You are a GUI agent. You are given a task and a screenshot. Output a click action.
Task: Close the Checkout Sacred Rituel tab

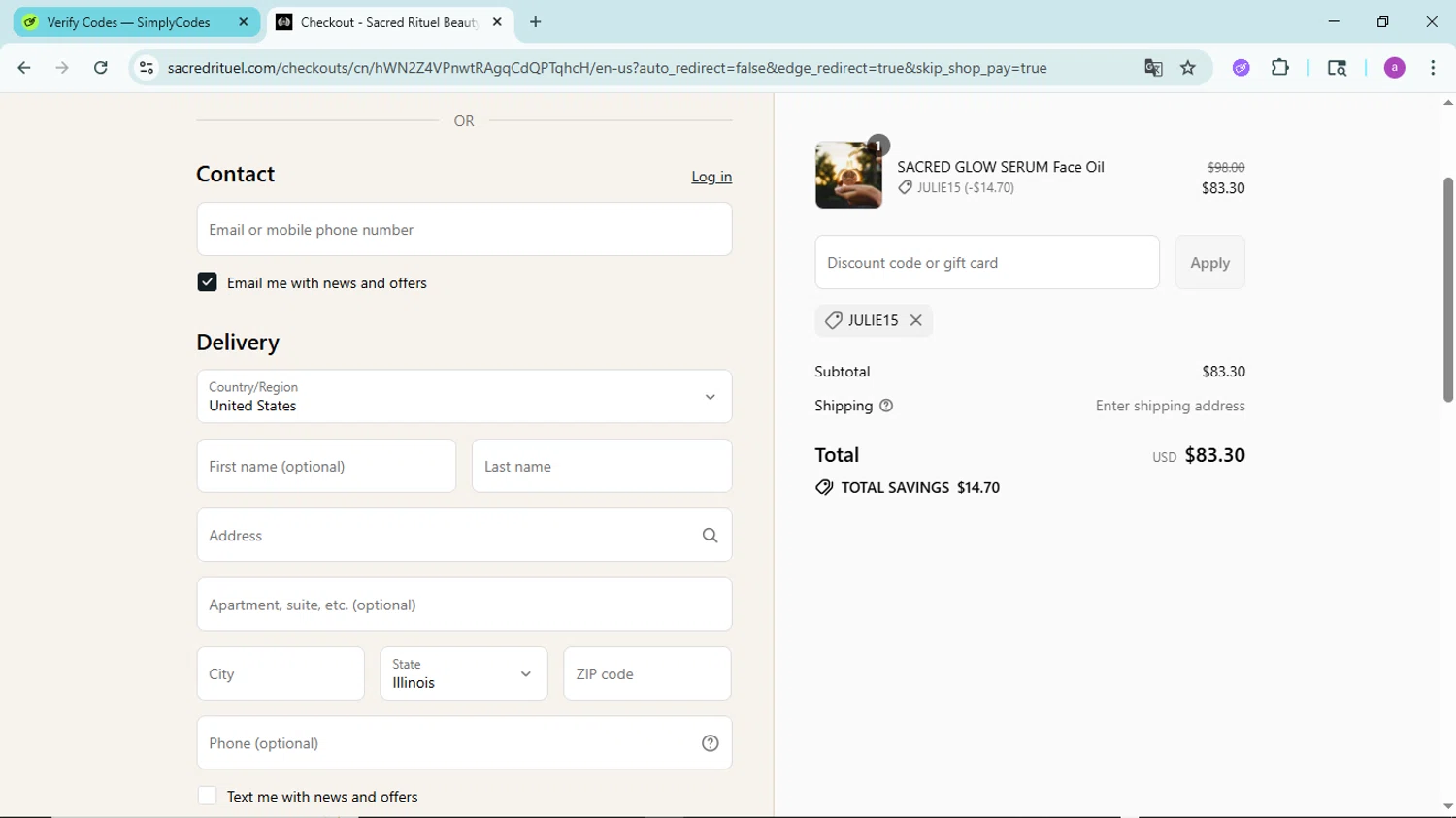click(x=497, y=22)
